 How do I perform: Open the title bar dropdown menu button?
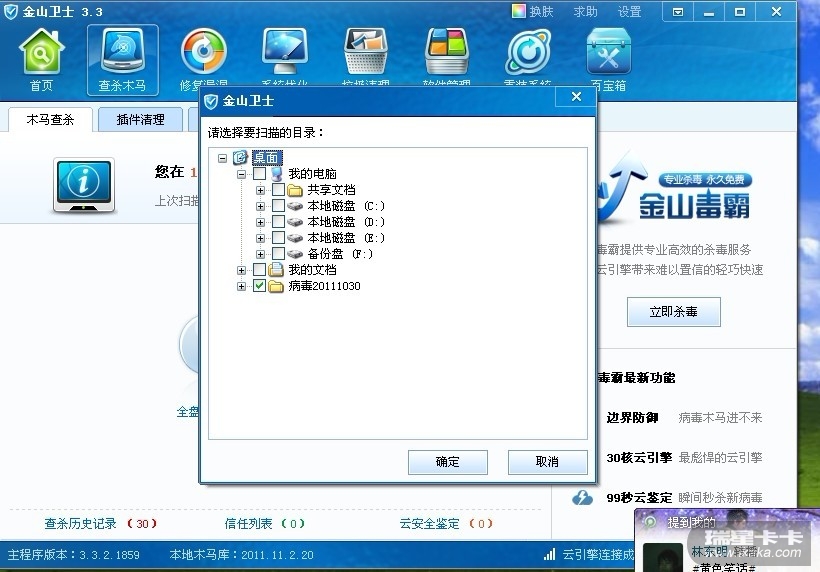pos(678,12)
